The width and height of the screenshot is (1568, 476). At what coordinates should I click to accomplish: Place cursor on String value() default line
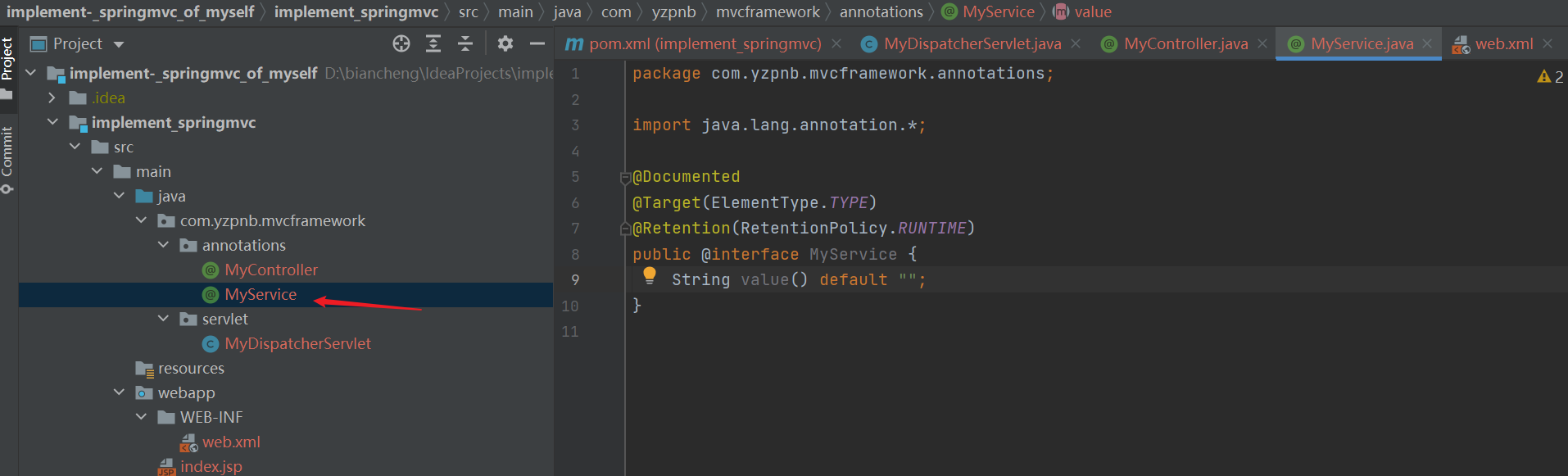pos(799,280)
